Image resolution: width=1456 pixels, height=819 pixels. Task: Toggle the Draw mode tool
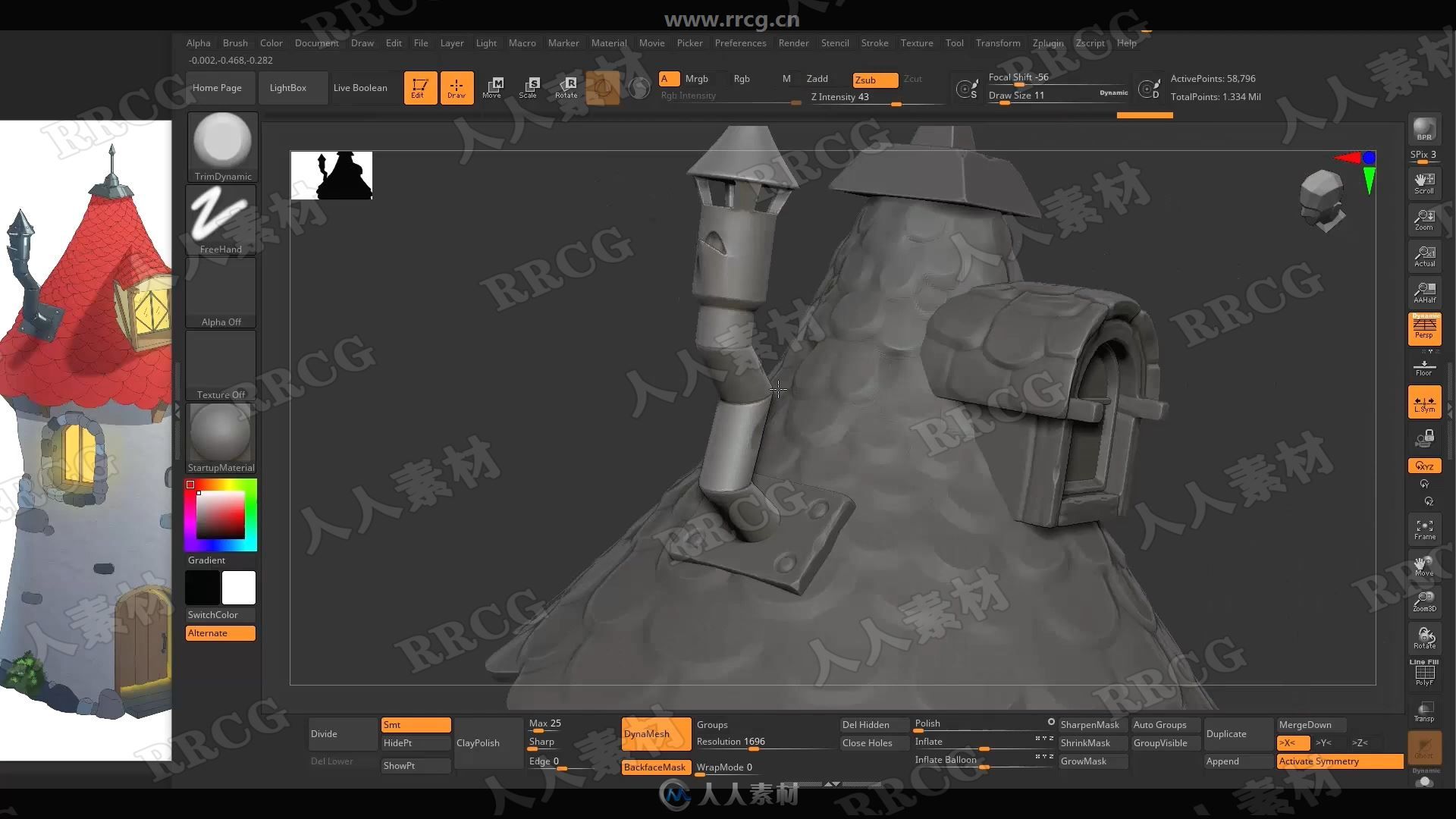point(455,87)
